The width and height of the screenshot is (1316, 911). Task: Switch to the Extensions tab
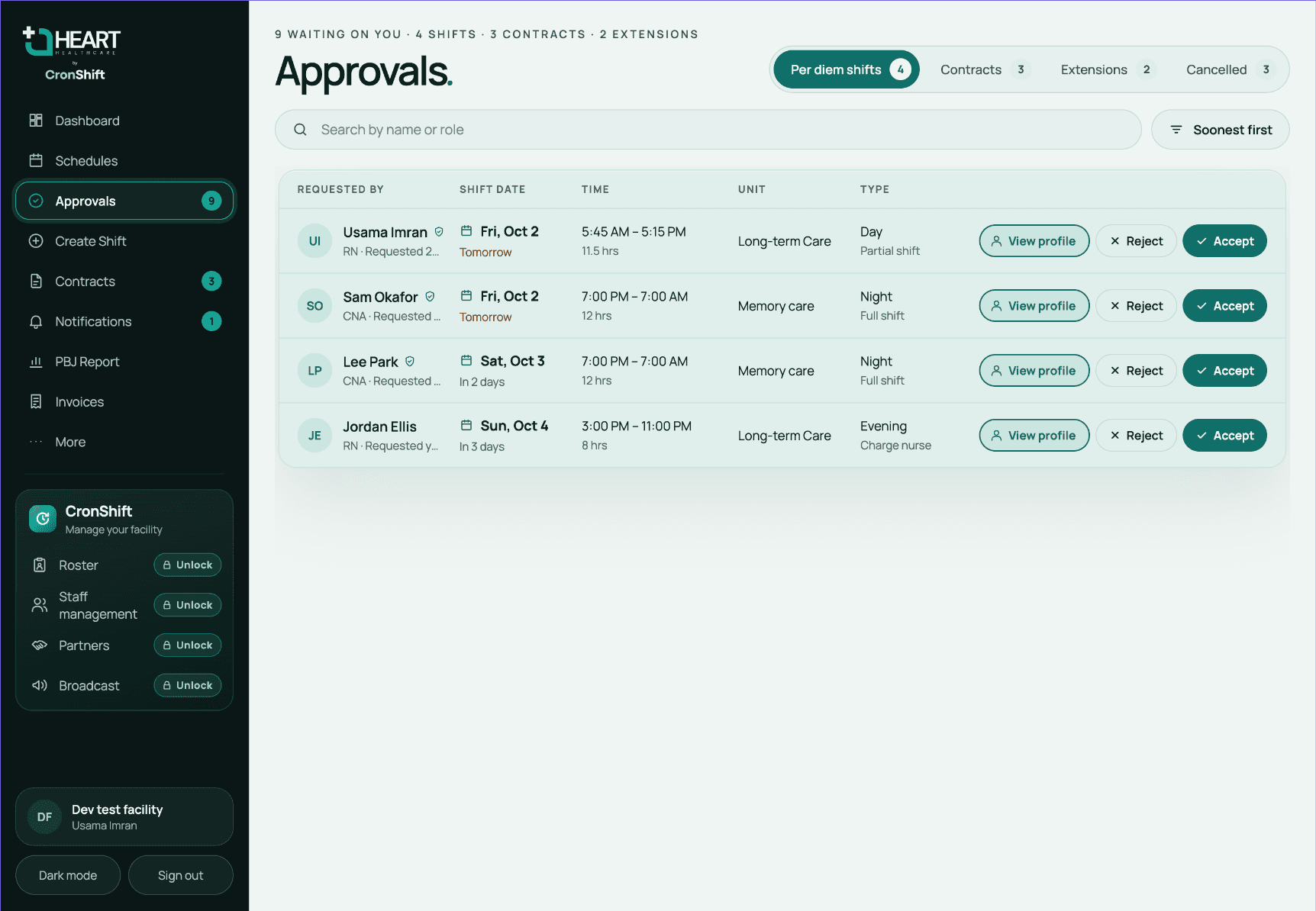pyautogui.click(x=1108, y=69)
